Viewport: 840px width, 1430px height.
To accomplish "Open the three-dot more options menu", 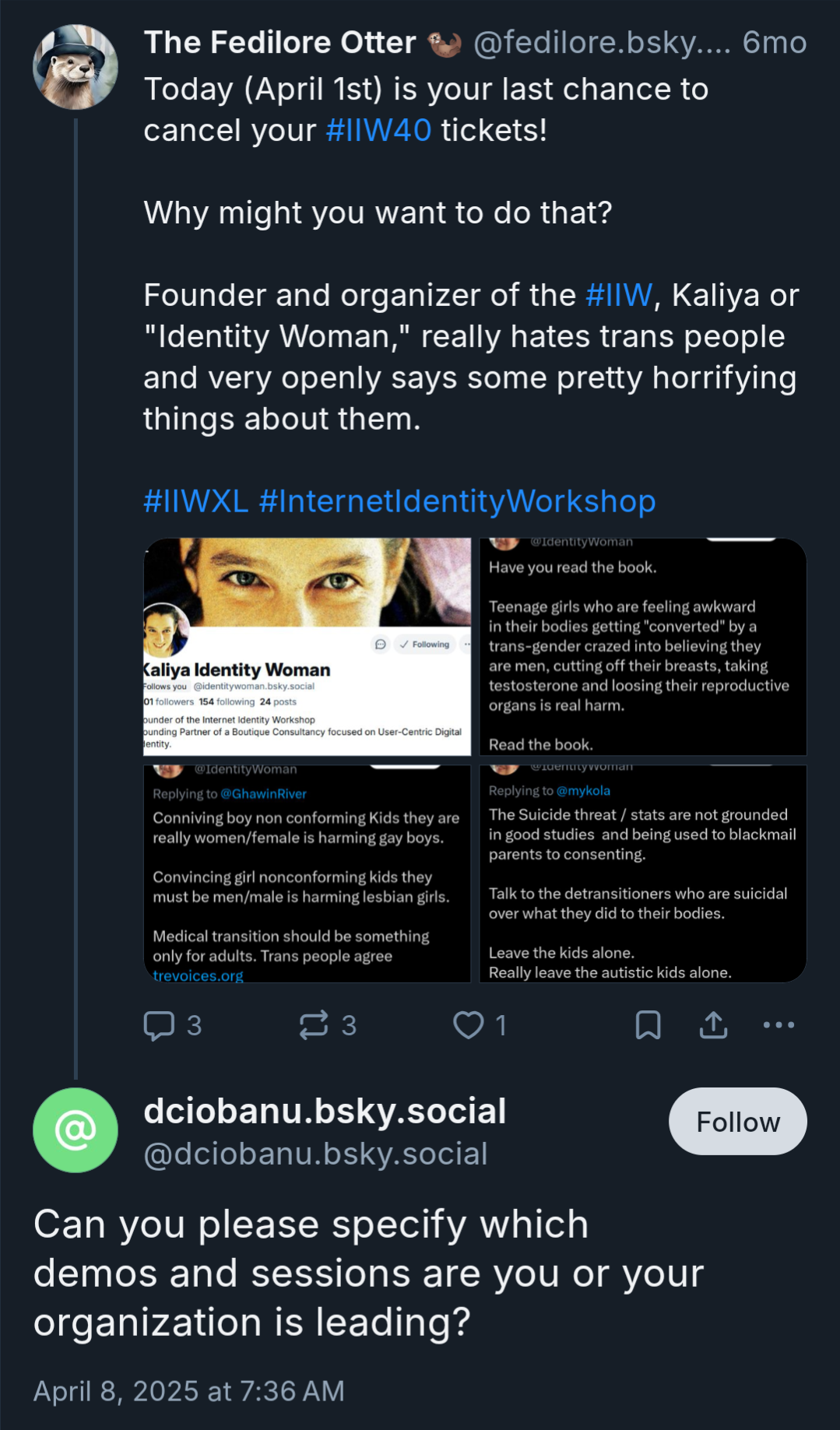I will 778,1025.
